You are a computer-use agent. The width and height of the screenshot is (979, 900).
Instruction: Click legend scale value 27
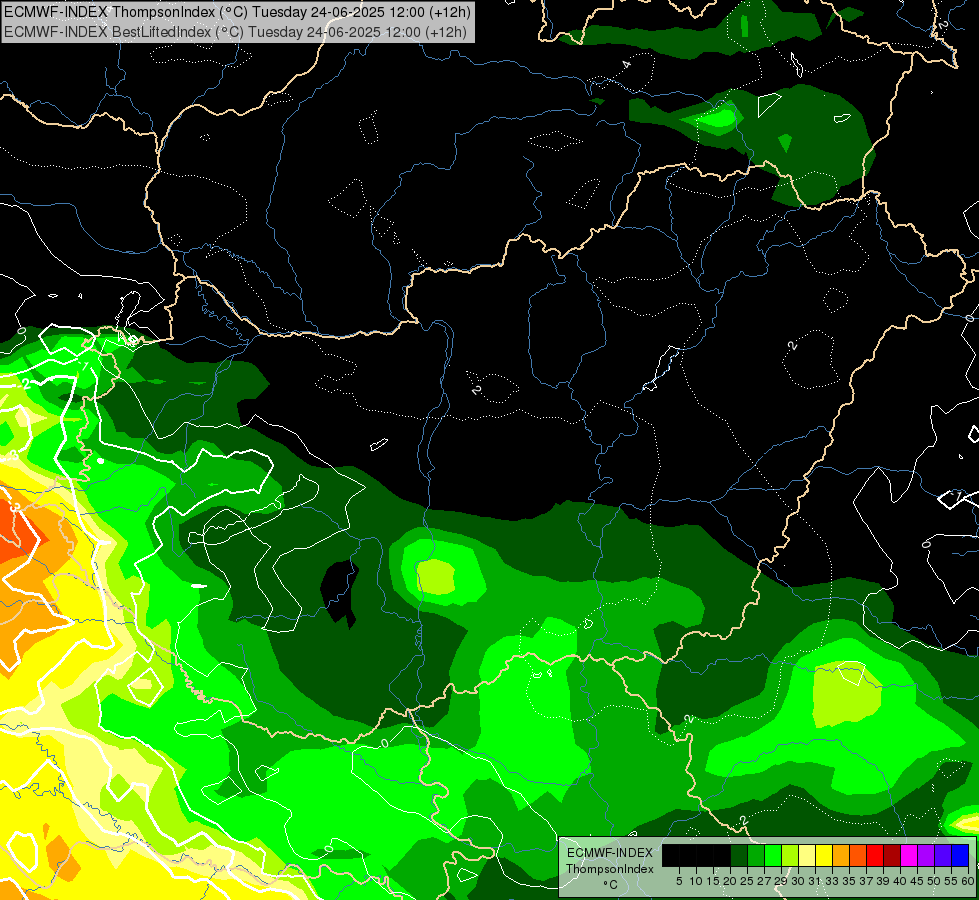[764, 881]
